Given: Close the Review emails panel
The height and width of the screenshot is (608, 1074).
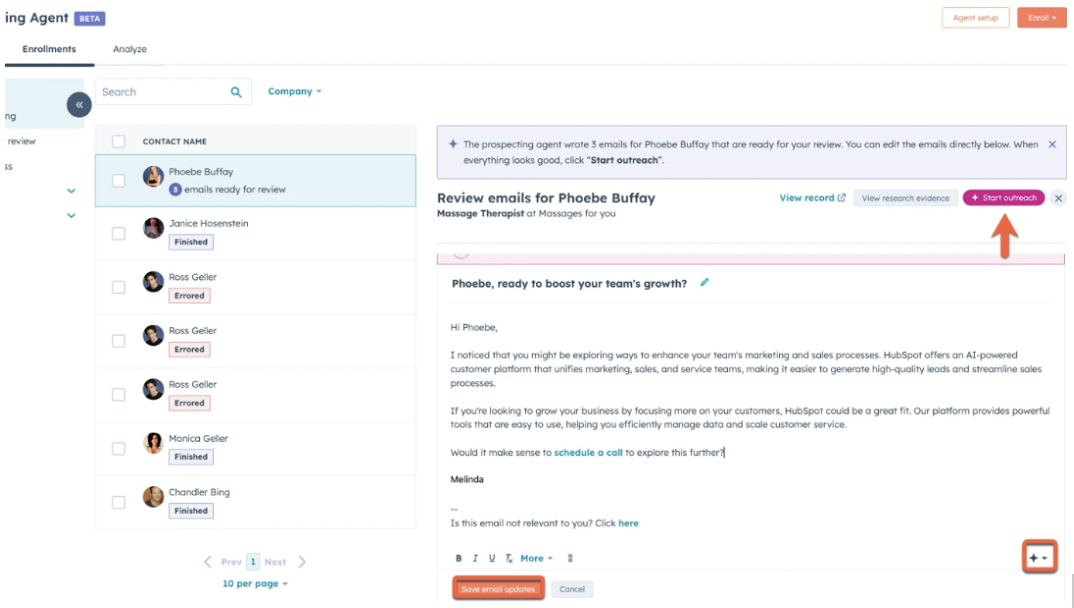Looking at the screenshot, I should pos(1058,198).
